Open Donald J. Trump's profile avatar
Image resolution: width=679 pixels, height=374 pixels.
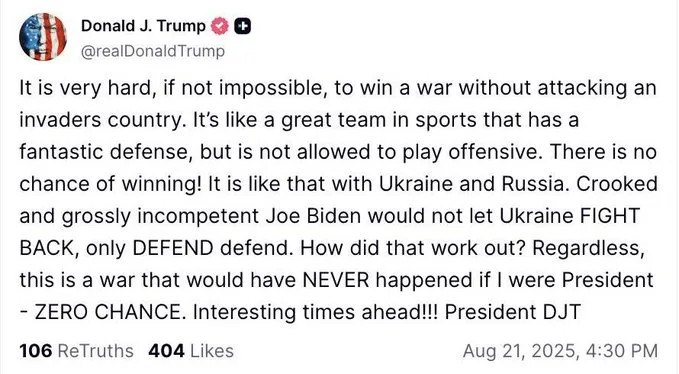coord(43,37)
